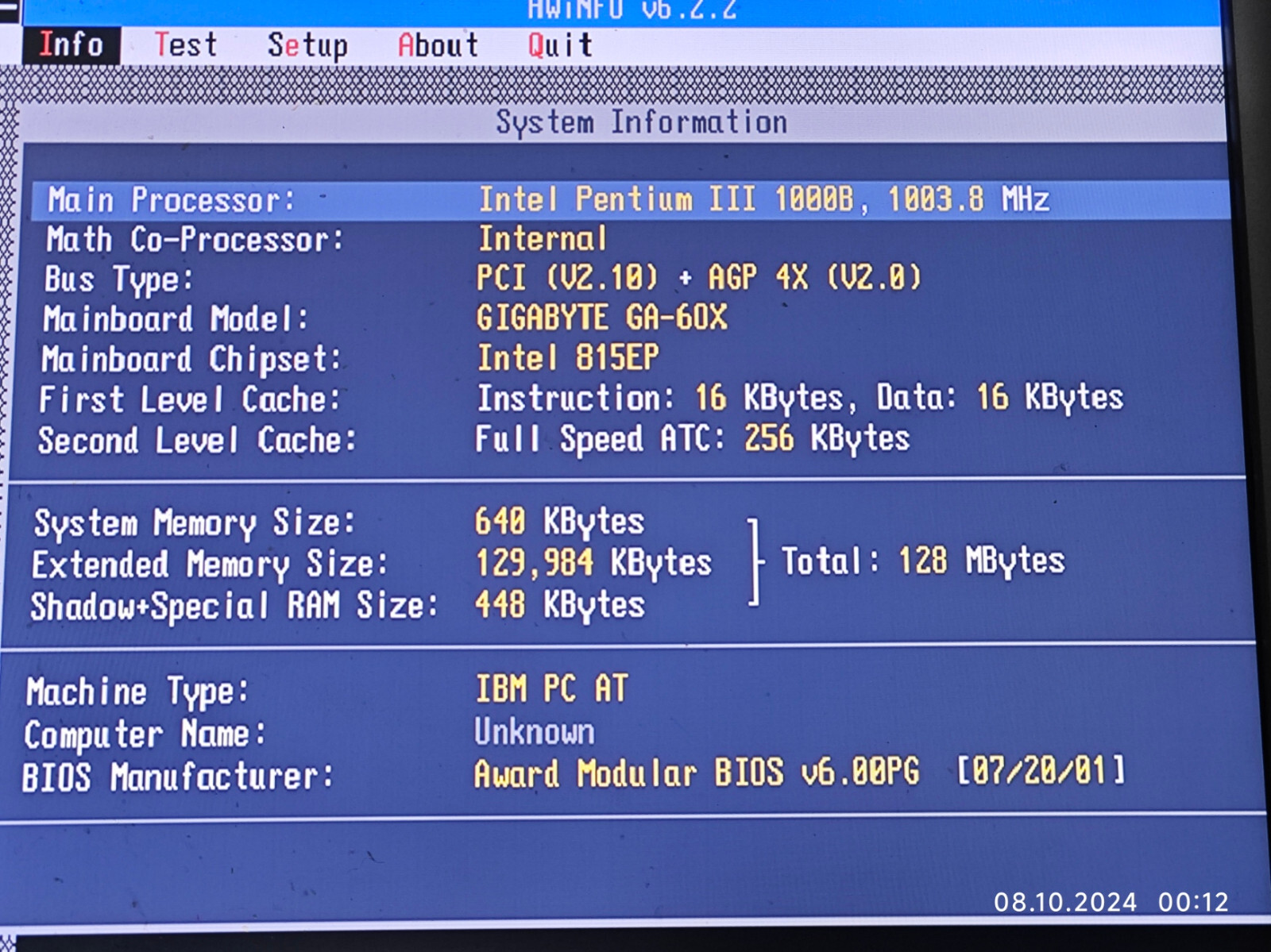The width and height of the screenshot is (1271, 952).
Task: Click the Math Co-Processor label
Action: (x=195, y=239)
